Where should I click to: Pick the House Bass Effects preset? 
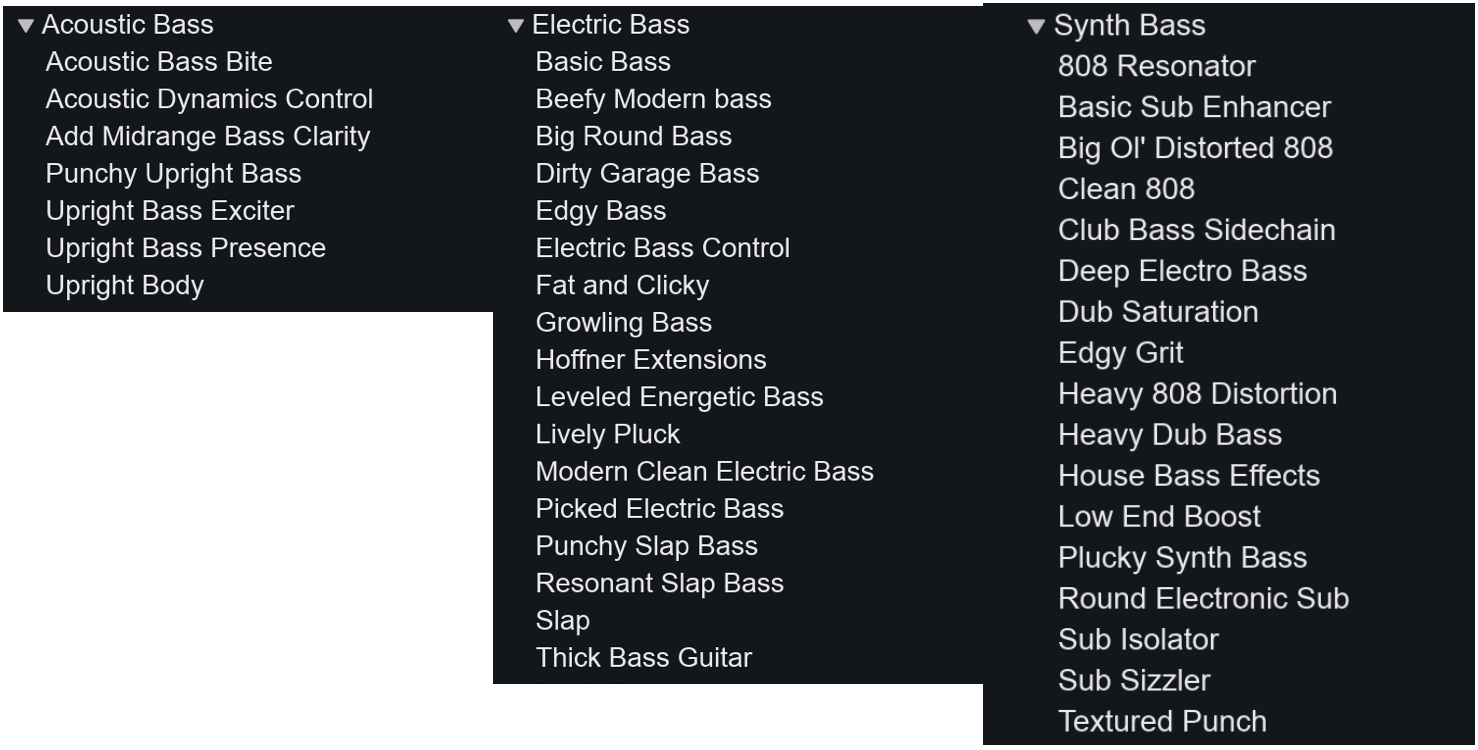[1189, 476]
